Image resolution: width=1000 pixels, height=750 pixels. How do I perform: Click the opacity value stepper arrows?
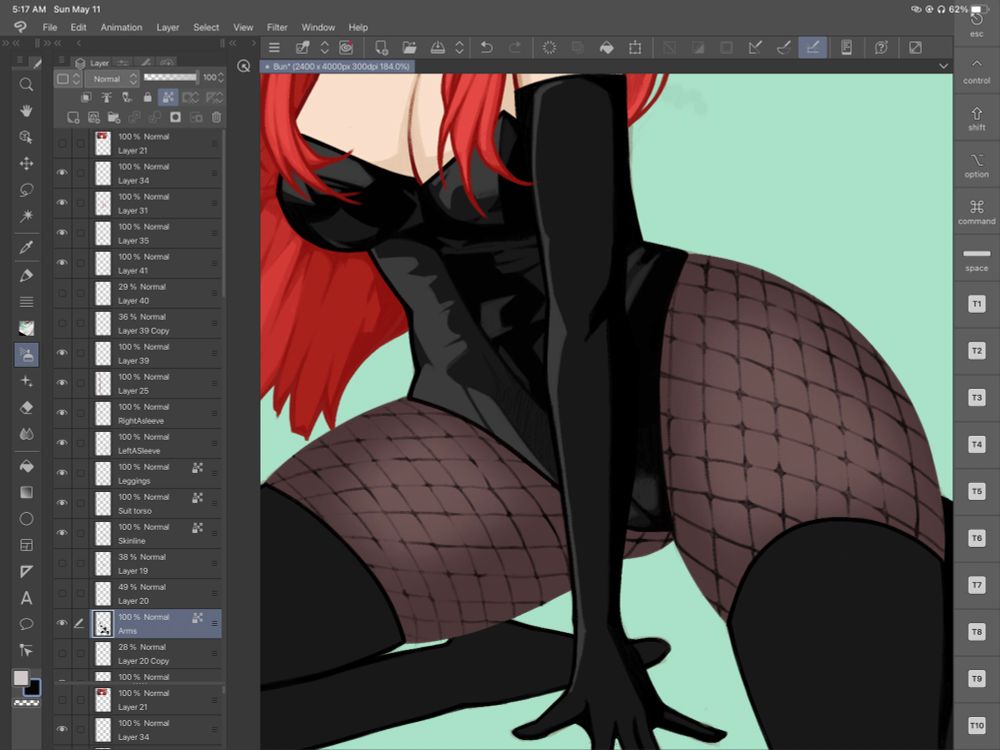221,78
